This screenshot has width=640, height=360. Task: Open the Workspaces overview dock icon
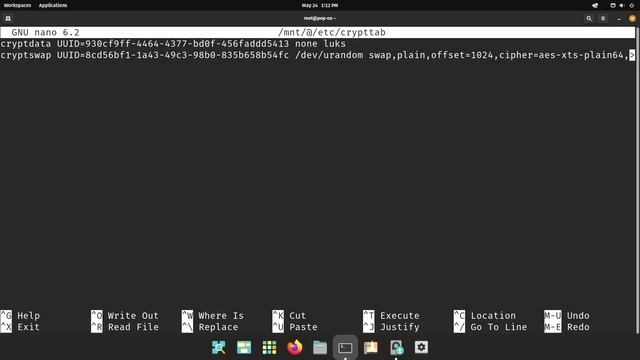point(244,347)
